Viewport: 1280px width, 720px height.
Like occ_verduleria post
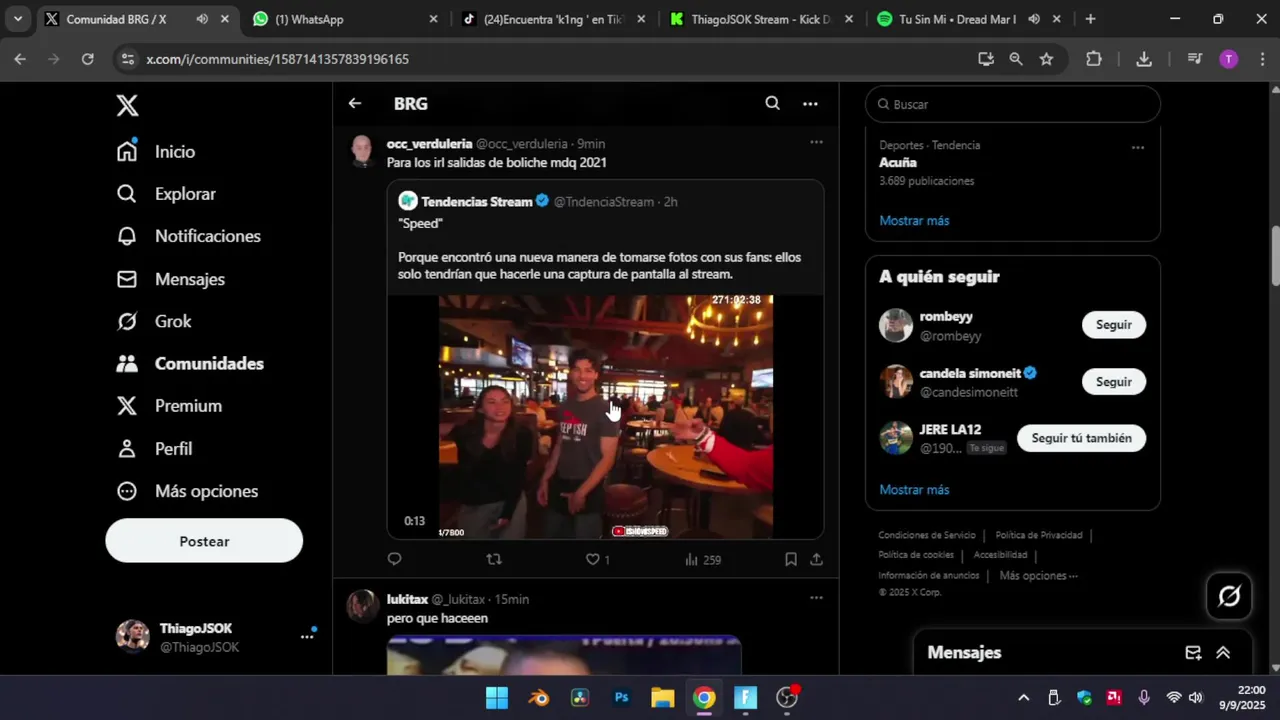tap(592, 560)
